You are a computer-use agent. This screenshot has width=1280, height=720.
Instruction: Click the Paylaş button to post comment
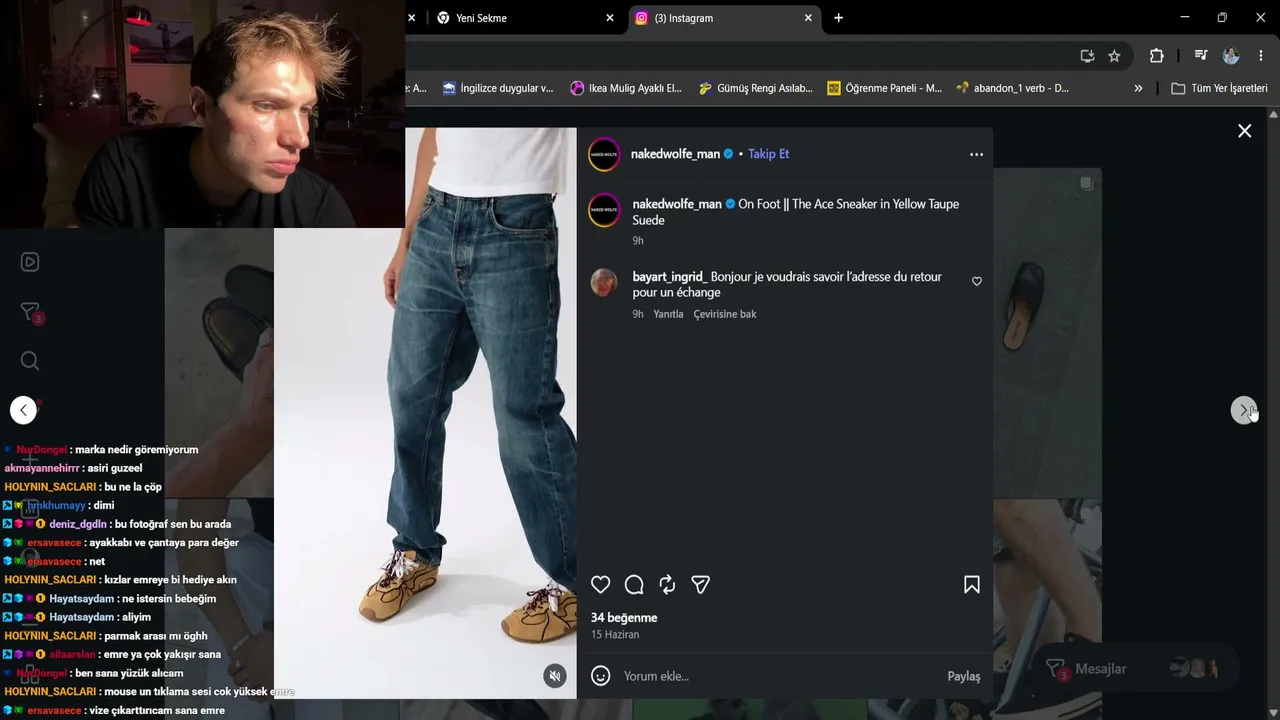pos(964,676)
